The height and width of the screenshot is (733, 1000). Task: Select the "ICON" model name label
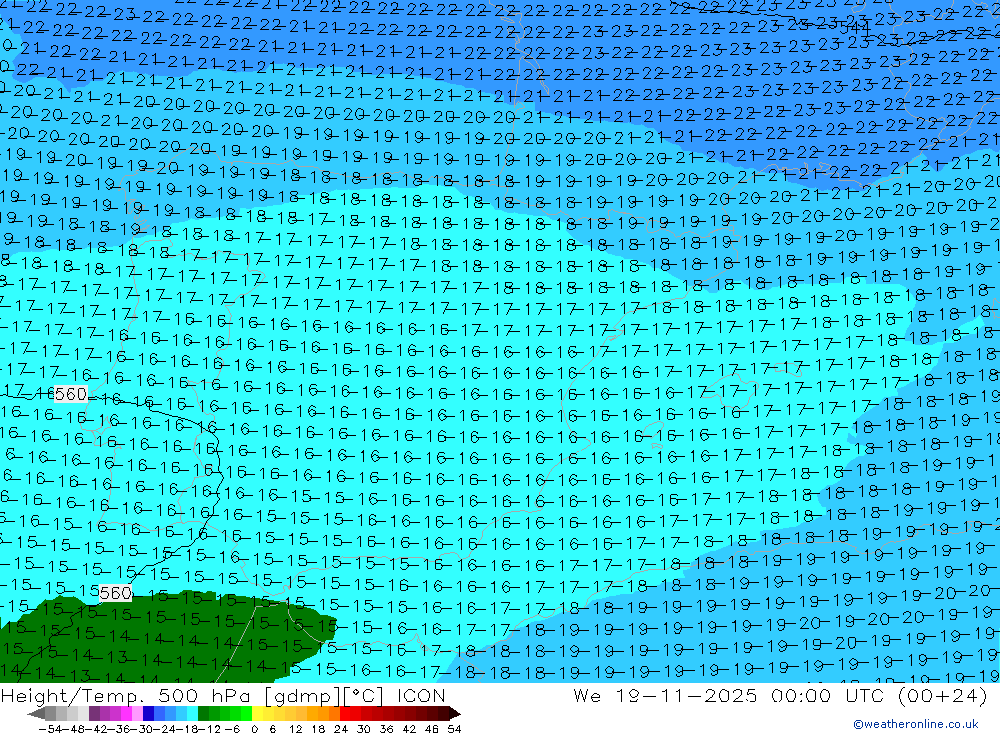[x=421, y=696]
